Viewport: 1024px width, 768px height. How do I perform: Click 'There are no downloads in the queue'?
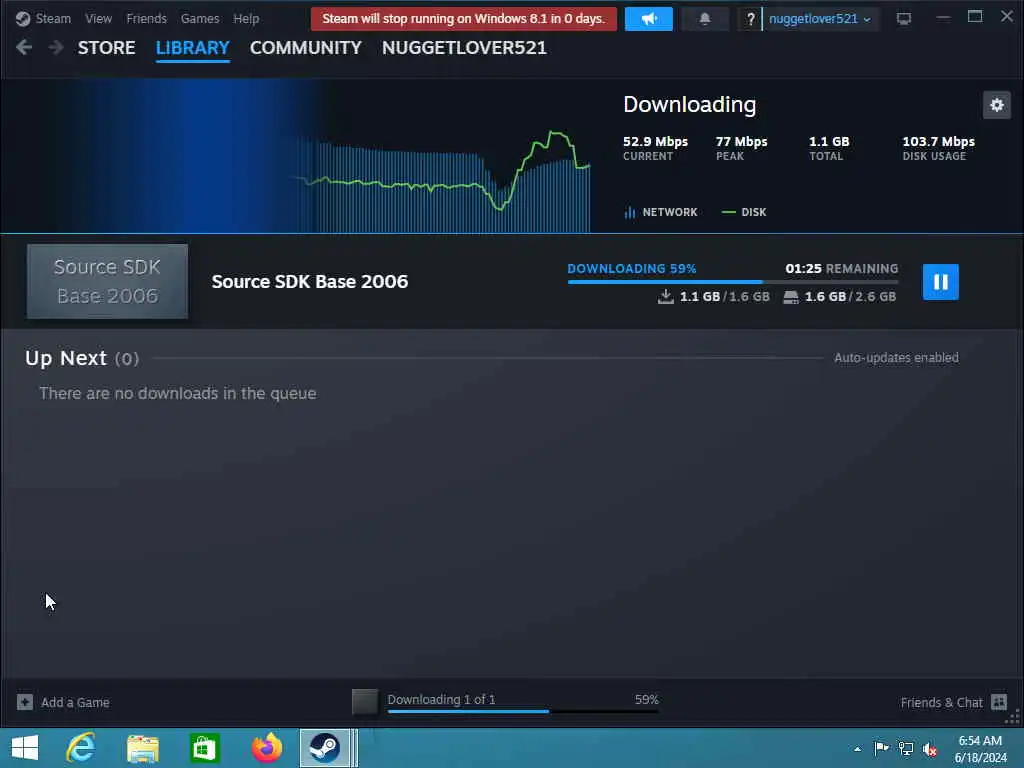[x=178, y=393]
